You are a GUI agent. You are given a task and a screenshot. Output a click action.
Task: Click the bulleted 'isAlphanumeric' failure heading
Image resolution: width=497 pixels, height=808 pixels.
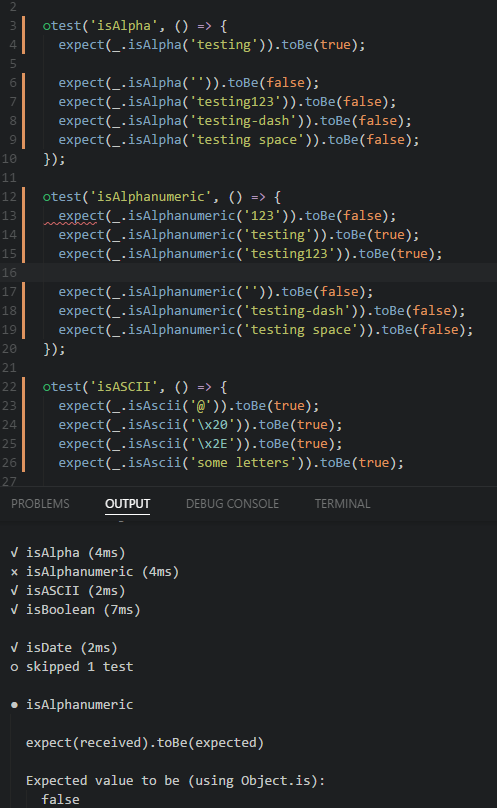72,705
